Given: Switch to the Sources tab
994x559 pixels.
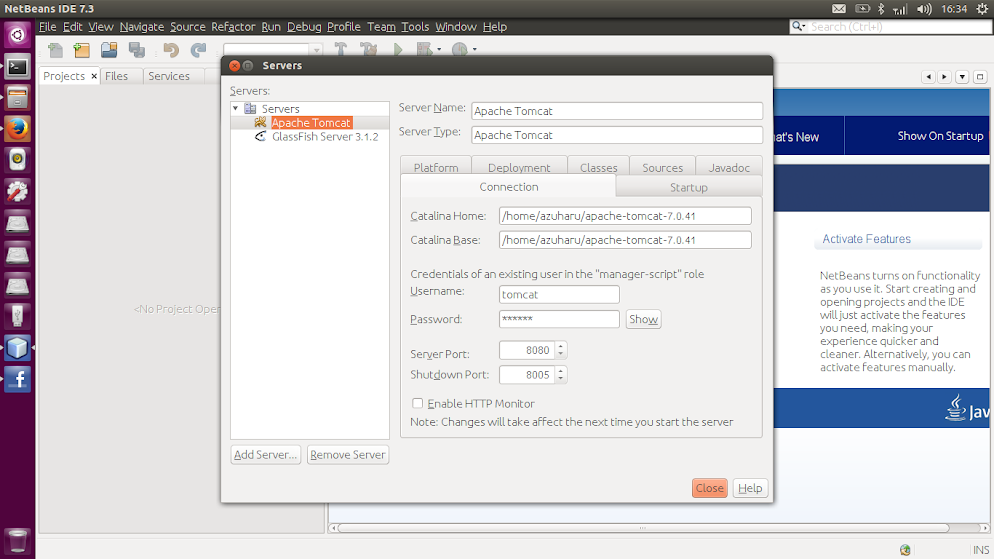Looking at the screenshot, I should click(x=662, y=167).
